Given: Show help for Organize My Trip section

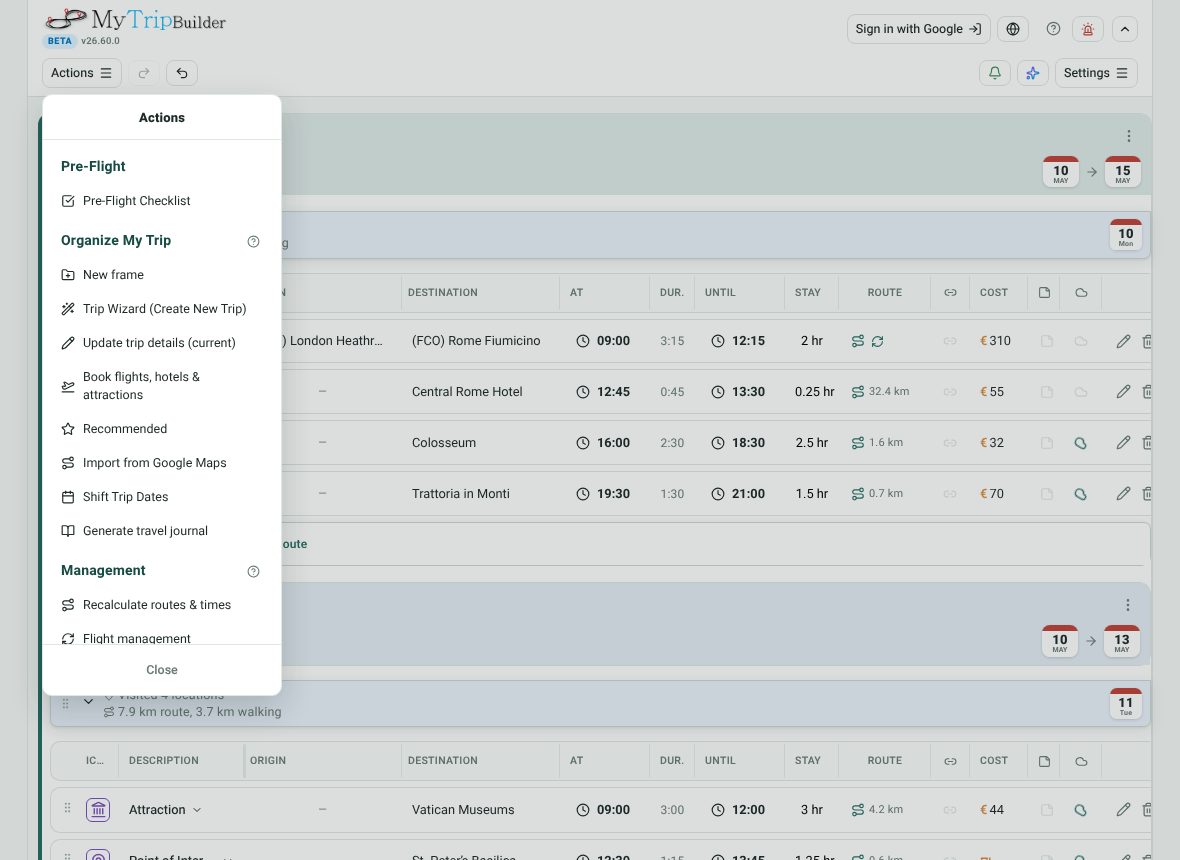Looking at the screenshot, I should (x=254, y=242).
